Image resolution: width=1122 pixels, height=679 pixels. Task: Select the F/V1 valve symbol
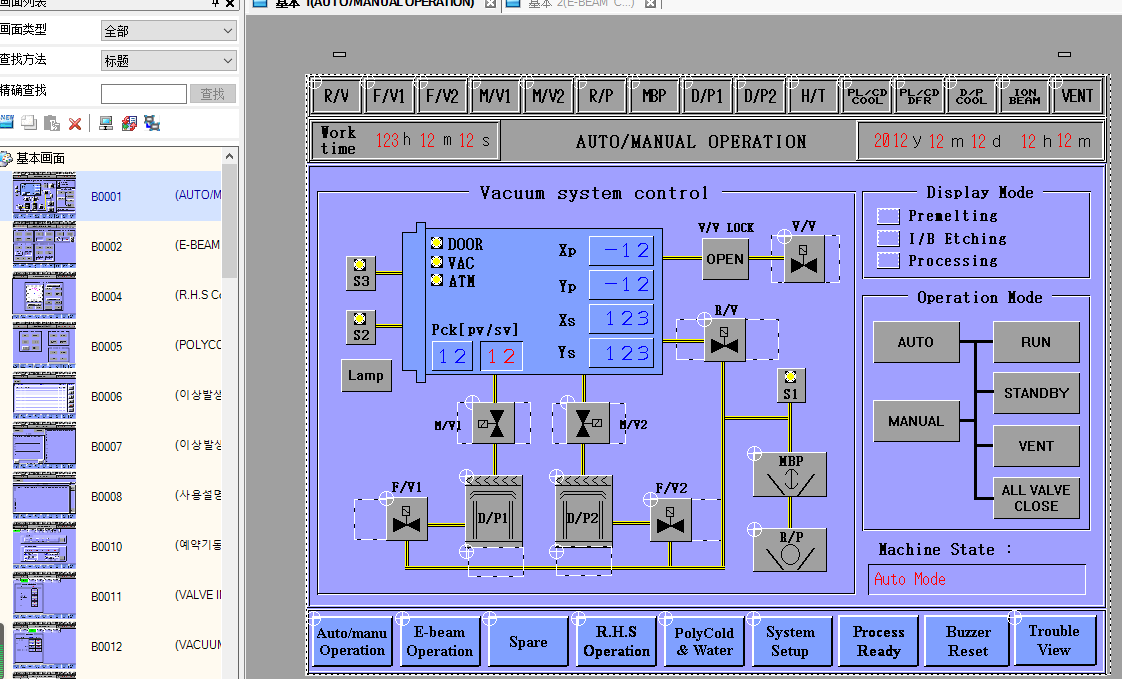tap(407, 519)
